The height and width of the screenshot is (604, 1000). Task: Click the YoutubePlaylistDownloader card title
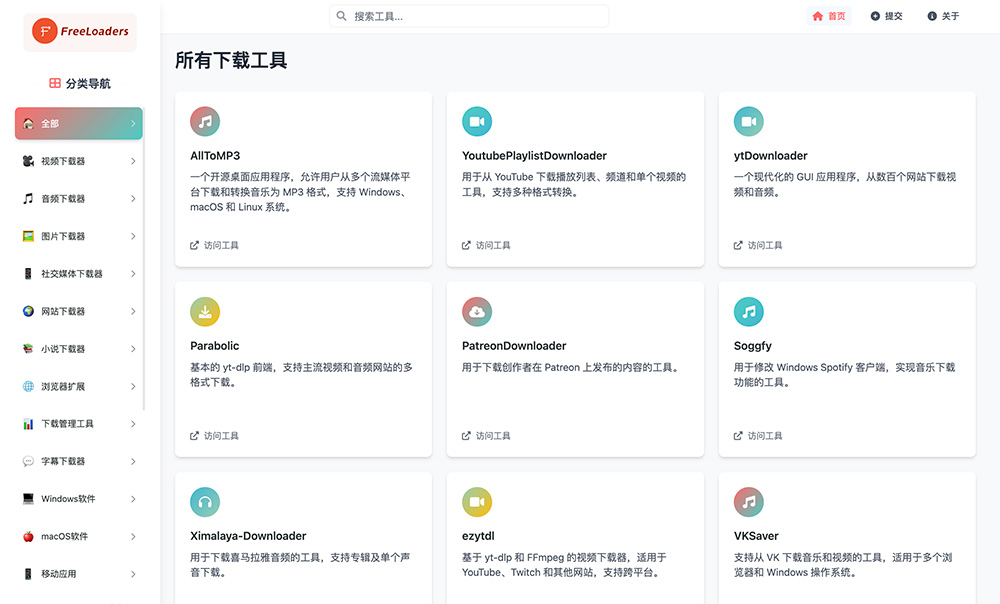coord(534,156)
